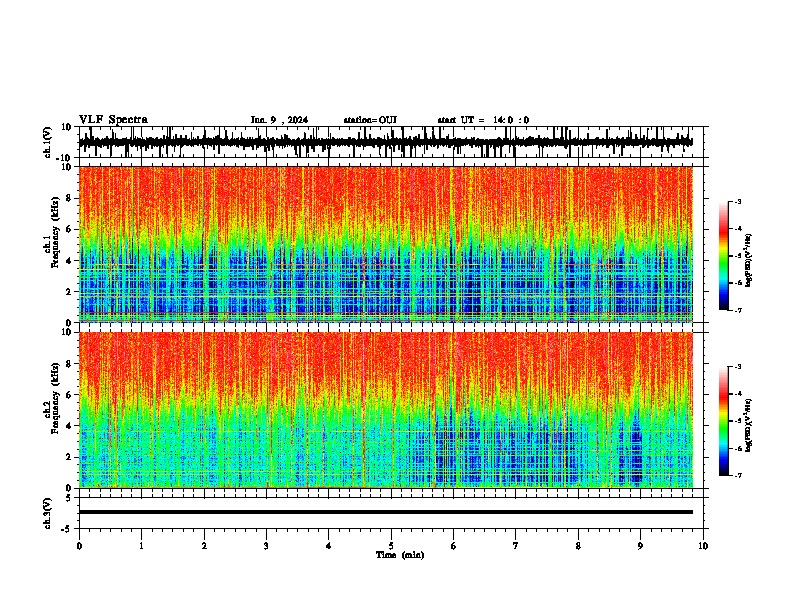Click the "ch.3(V)" axis label
792x612 pixels.
click(x=48, y=513)
